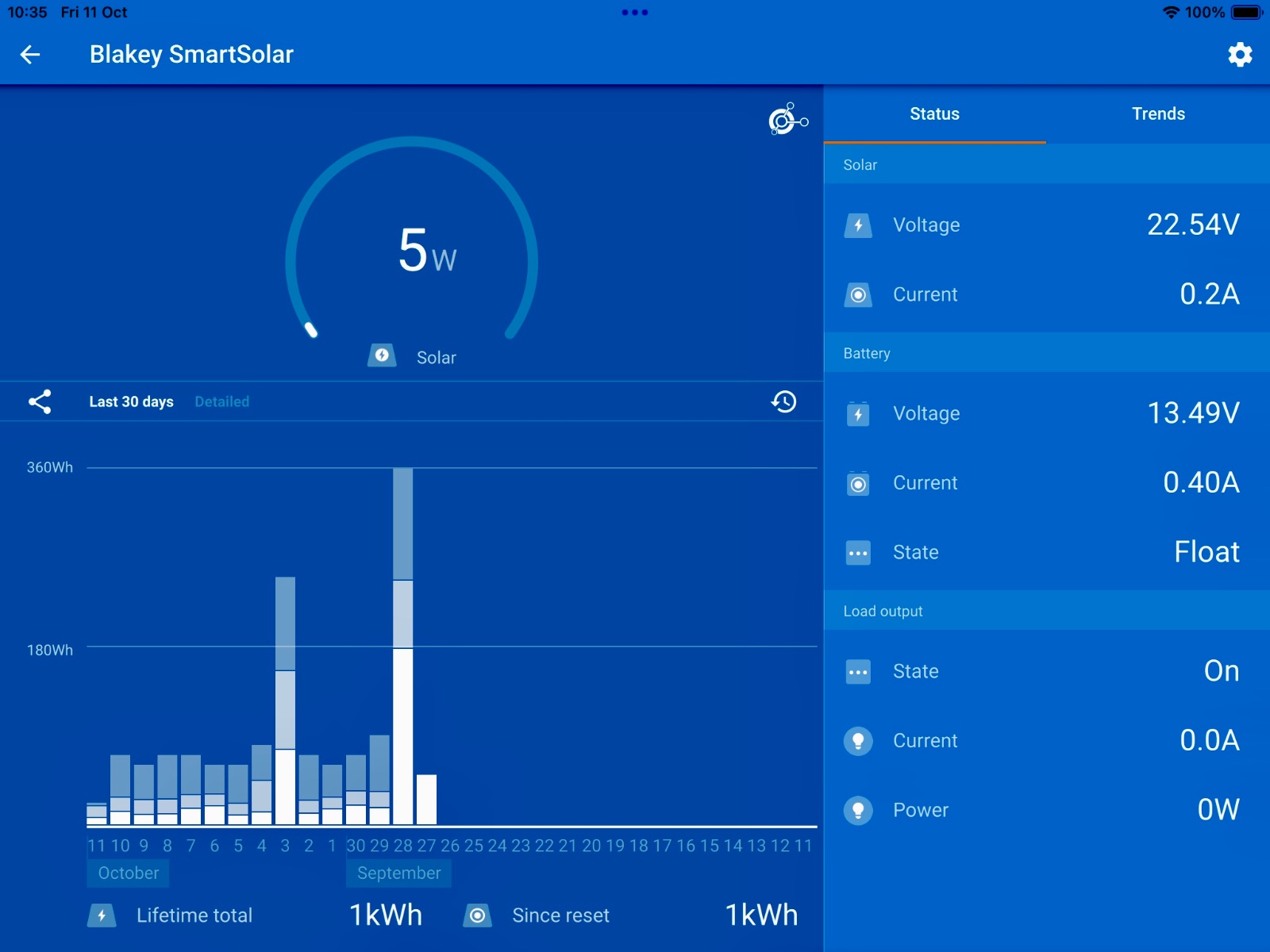Viewport: 1270px width, 952px height.
Task: Tap the 180Wh axis label
Action: coord(50,650)
